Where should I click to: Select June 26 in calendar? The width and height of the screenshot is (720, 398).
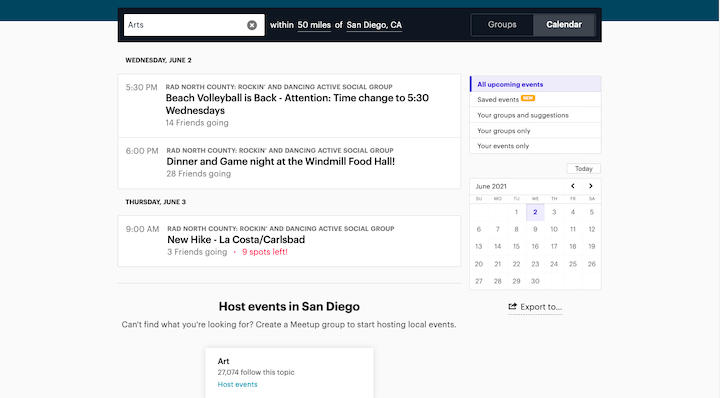591,264
